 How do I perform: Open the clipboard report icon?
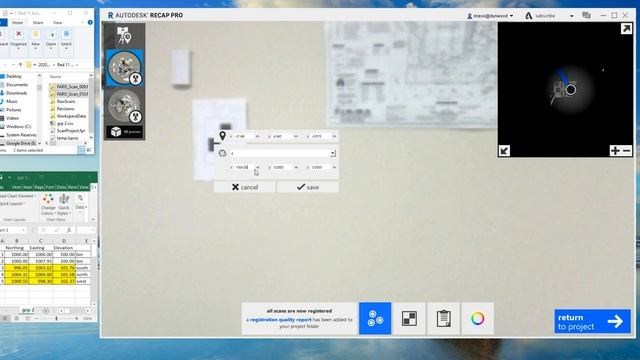click(443, 318)
